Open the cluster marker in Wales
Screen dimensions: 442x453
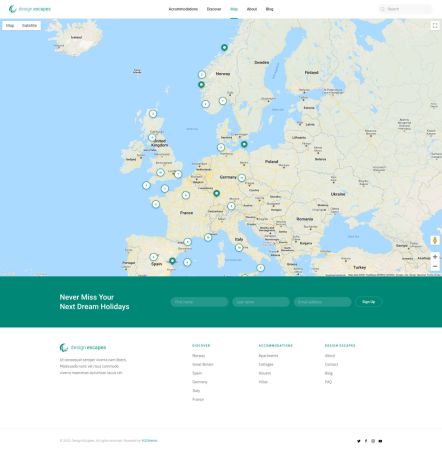160,172
